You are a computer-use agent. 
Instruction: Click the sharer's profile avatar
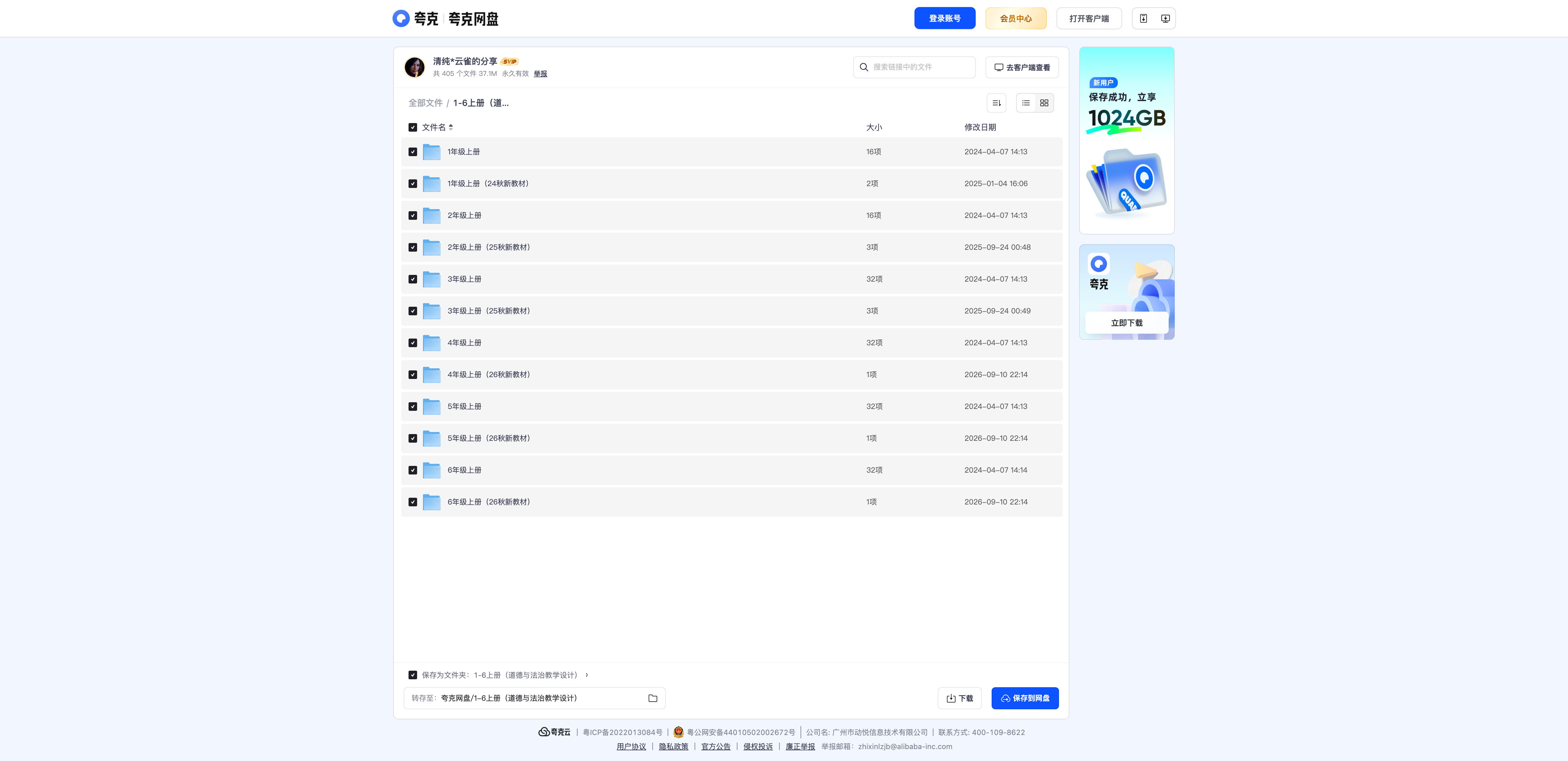coord(415,67)
